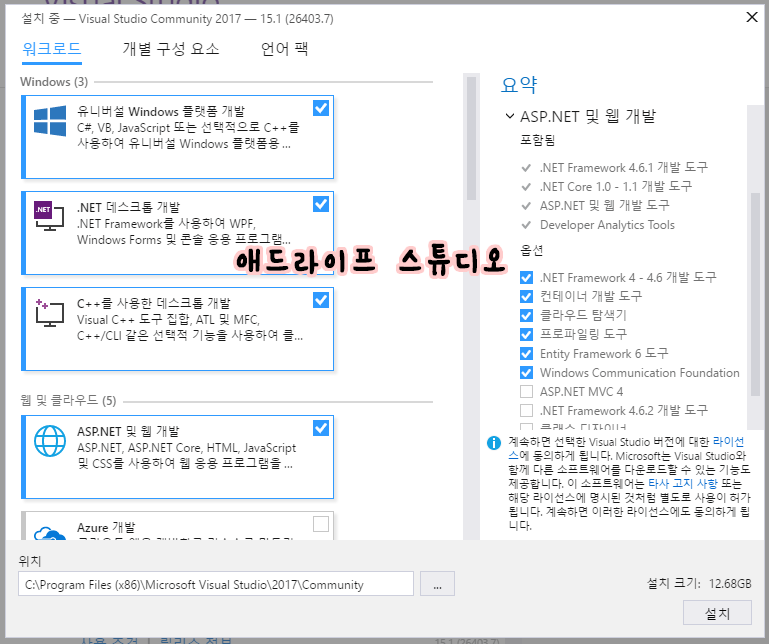Collapse the ASP.NET and web development summary section
The image size is (769, 644).
tap(510, 116)
